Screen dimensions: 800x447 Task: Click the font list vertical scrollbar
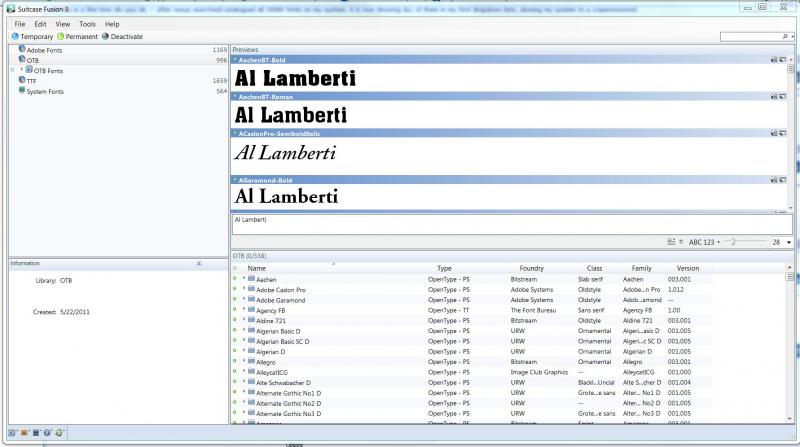point(789,343)
